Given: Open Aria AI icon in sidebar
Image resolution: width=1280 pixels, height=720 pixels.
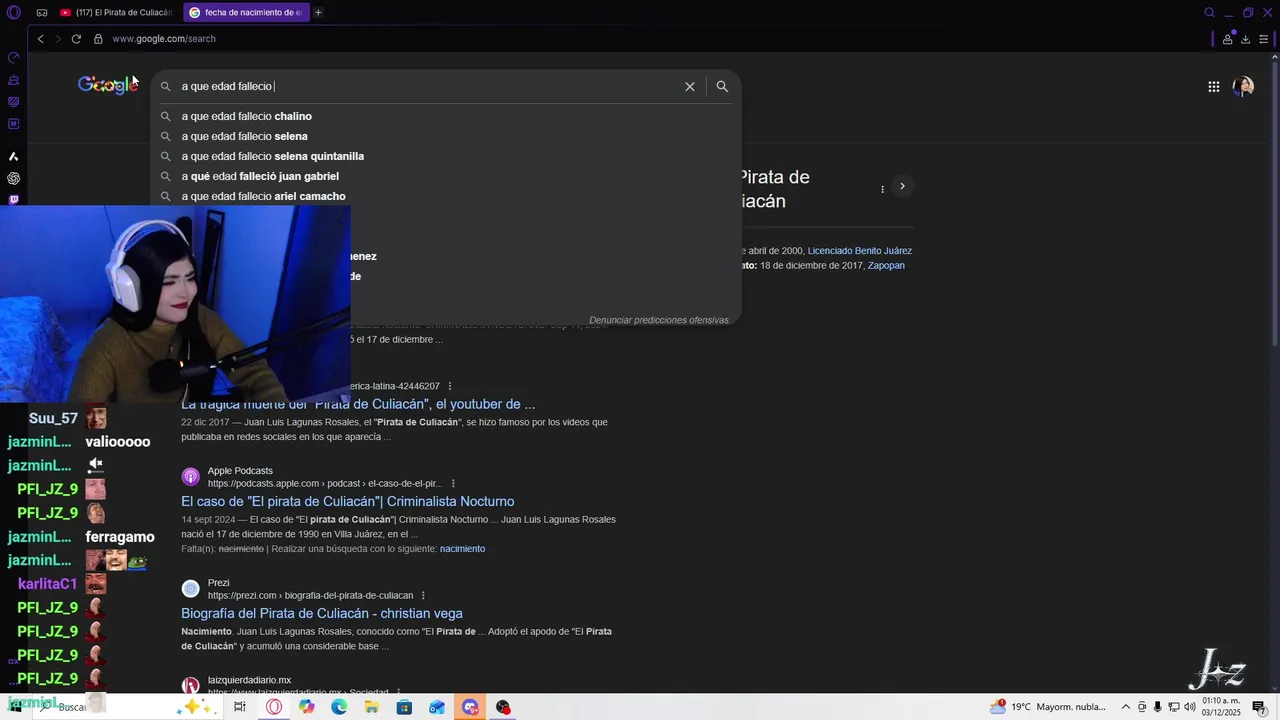Looking at the screenshot, I should [13, 156].
